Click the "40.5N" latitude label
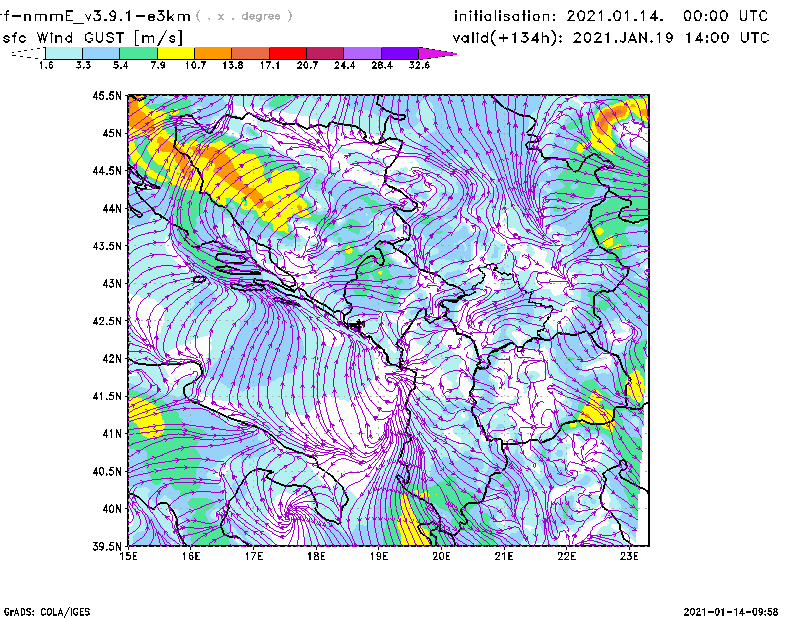Image resolution: width=800 pixels, height=618 pixels. coord(107,471)
